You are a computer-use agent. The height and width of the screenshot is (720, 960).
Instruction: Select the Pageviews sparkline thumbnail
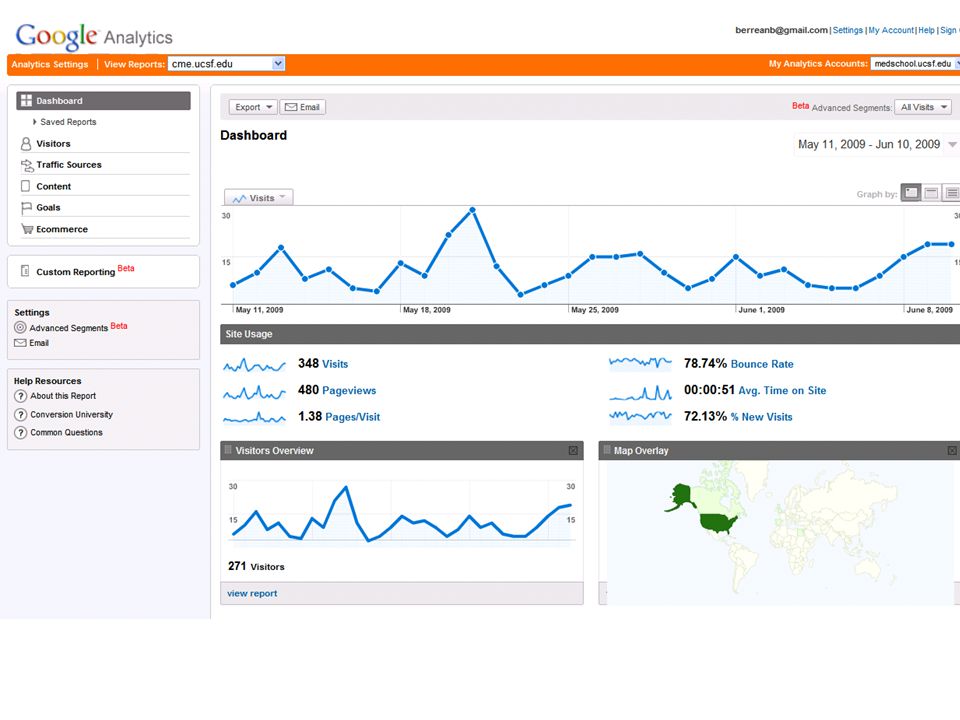coord(254,392)
